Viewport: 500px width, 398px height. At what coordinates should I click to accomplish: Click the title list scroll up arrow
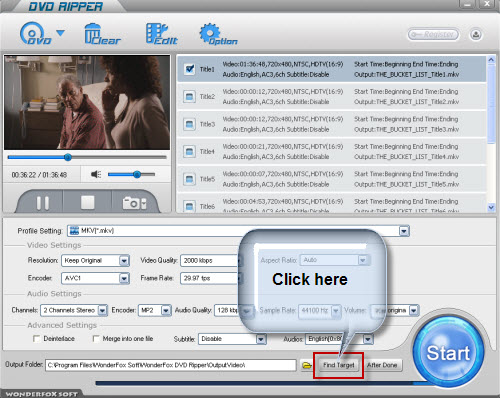pos(491,60)
